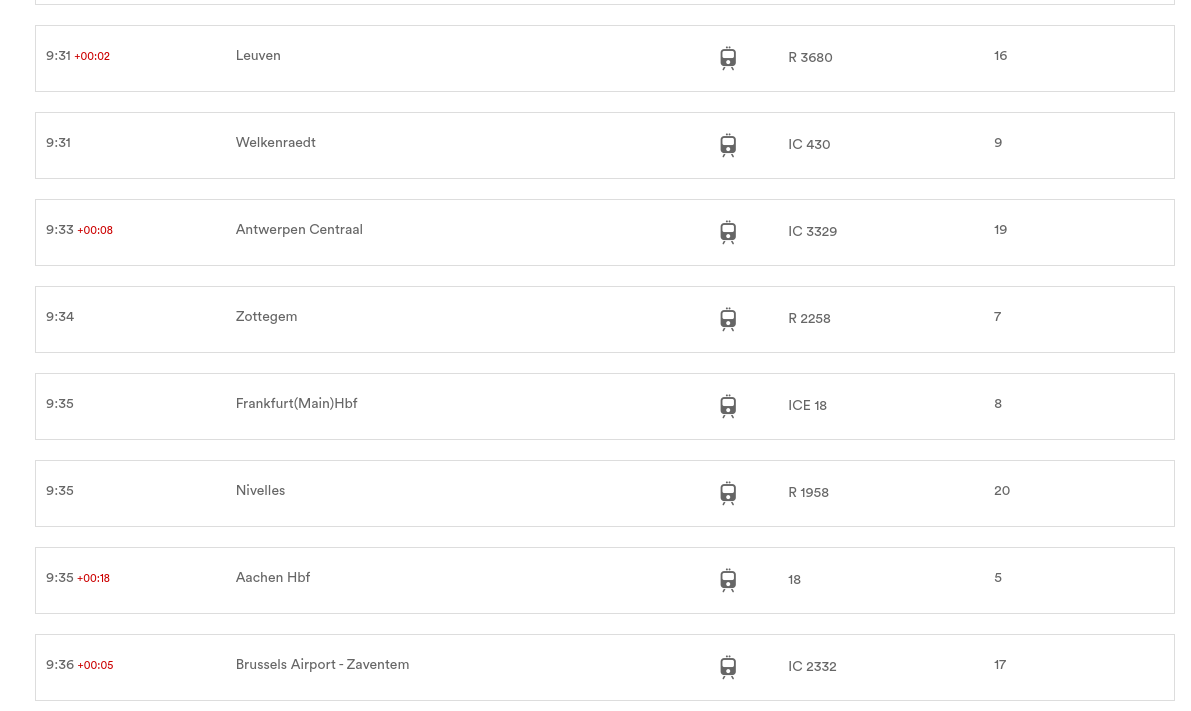Click the 9:34 Zottegem departure time
Screen dimensions: 1191x711
(60, 318)
